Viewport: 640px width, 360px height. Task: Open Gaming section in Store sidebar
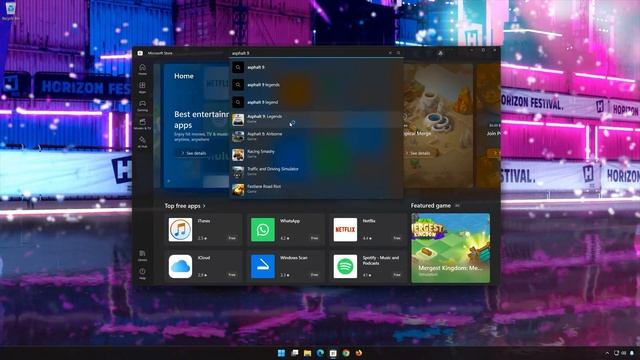142,105
